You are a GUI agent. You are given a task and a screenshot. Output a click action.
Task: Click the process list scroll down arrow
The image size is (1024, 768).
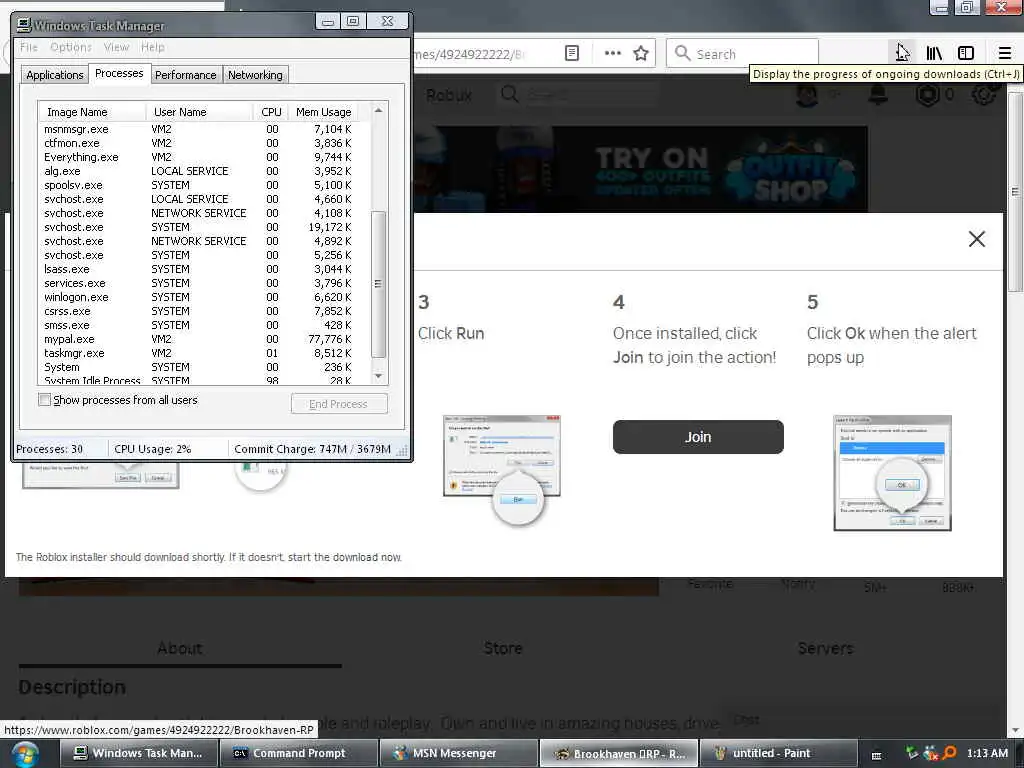pyautogui.click(x=378, y=376)
